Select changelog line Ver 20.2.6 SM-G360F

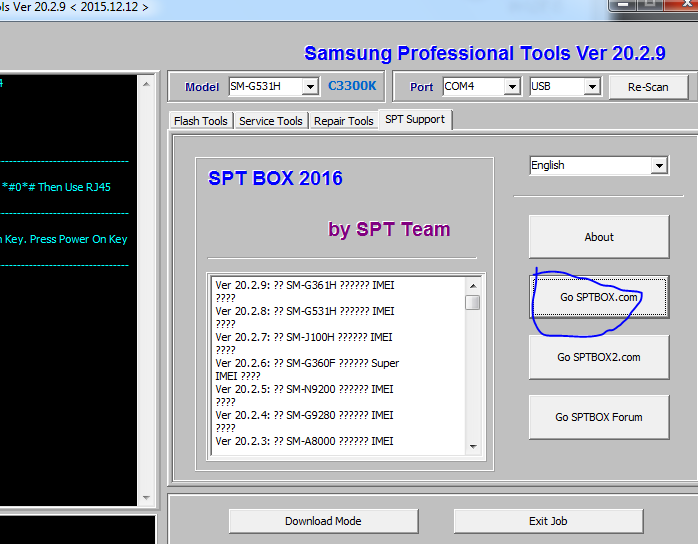[x=307, y=363]
